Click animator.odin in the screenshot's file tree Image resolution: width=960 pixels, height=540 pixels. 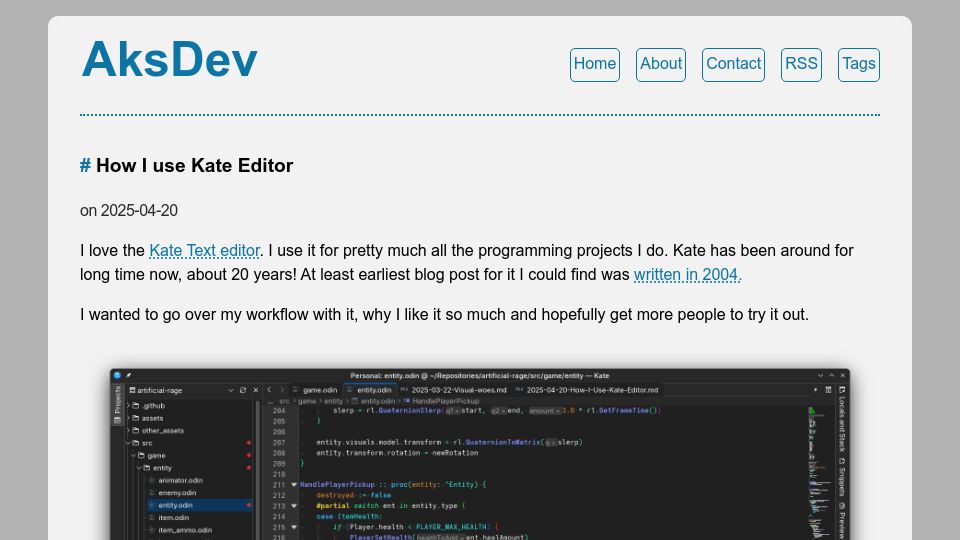(180, 481)
